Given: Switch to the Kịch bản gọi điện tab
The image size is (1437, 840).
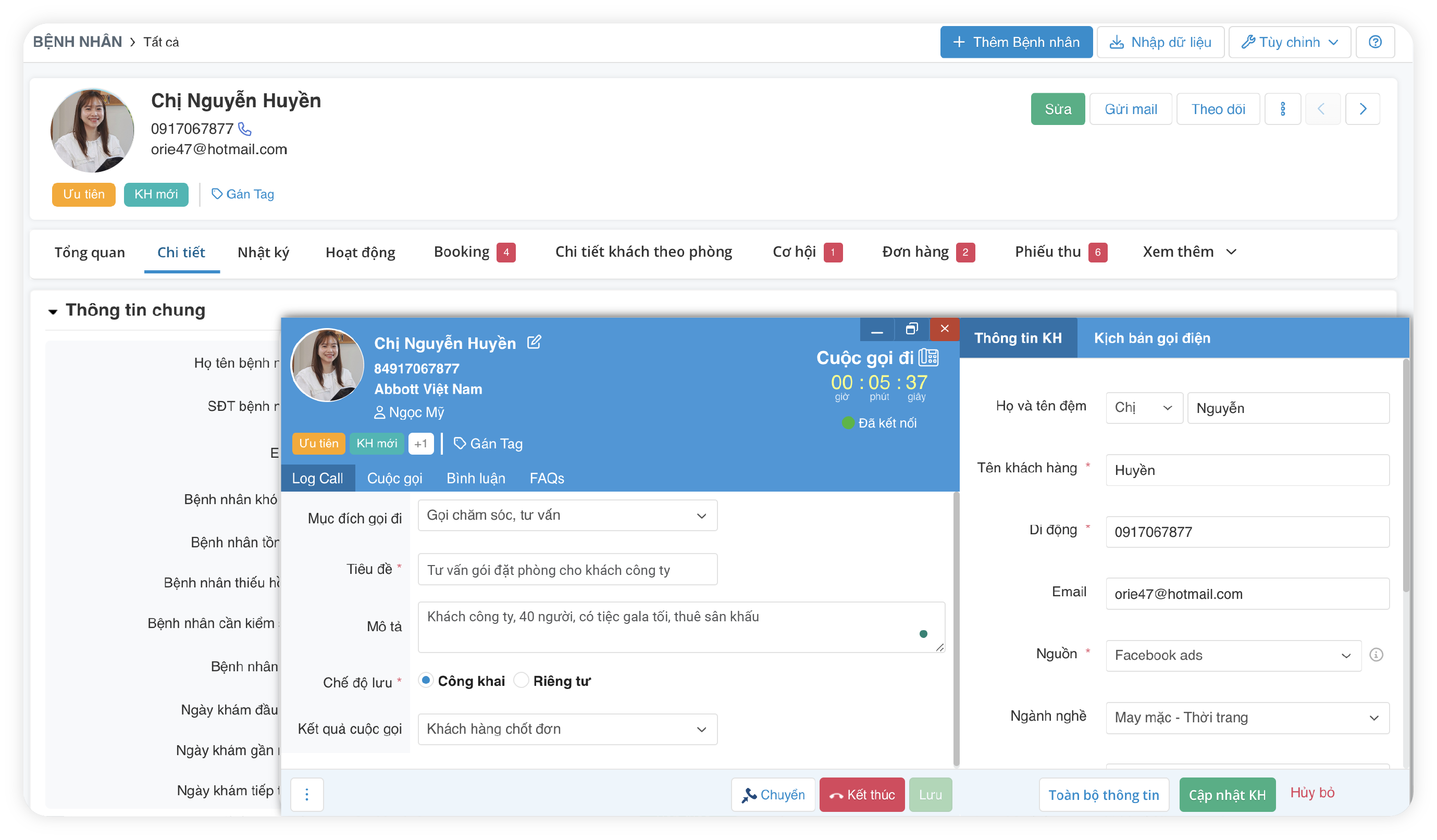Looking at the screenshot, I should (1152, 338).
